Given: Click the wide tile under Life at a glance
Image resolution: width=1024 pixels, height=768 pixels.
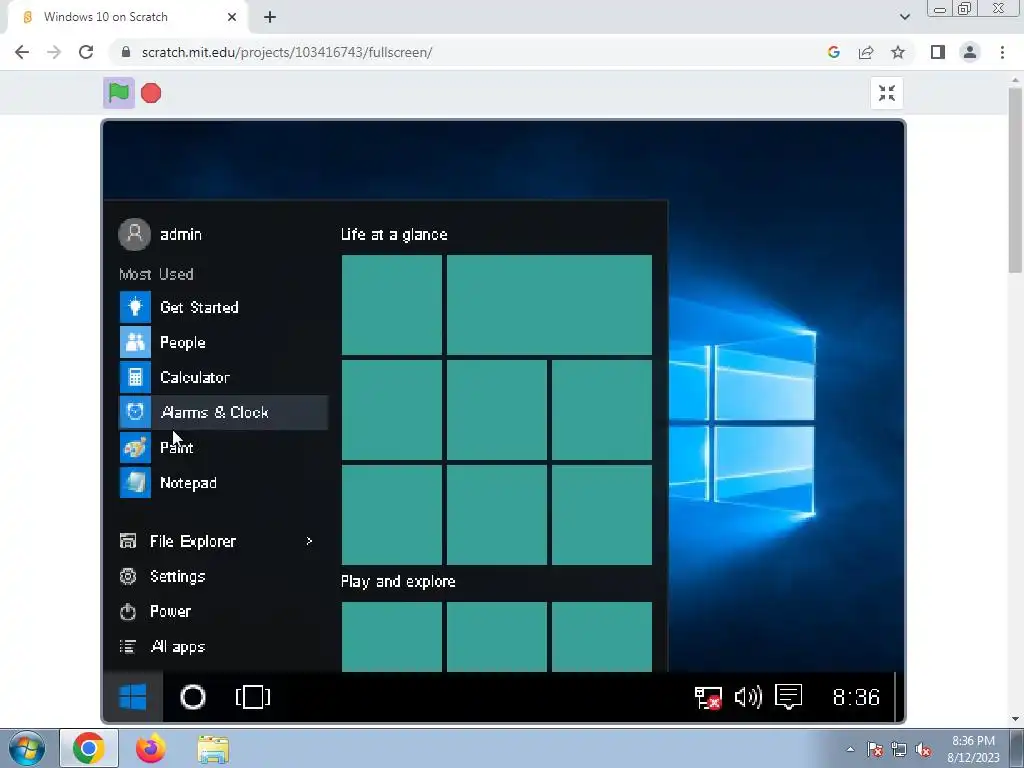Looking at the screenshot, I should pyautogui.click(x=549, y=305).
